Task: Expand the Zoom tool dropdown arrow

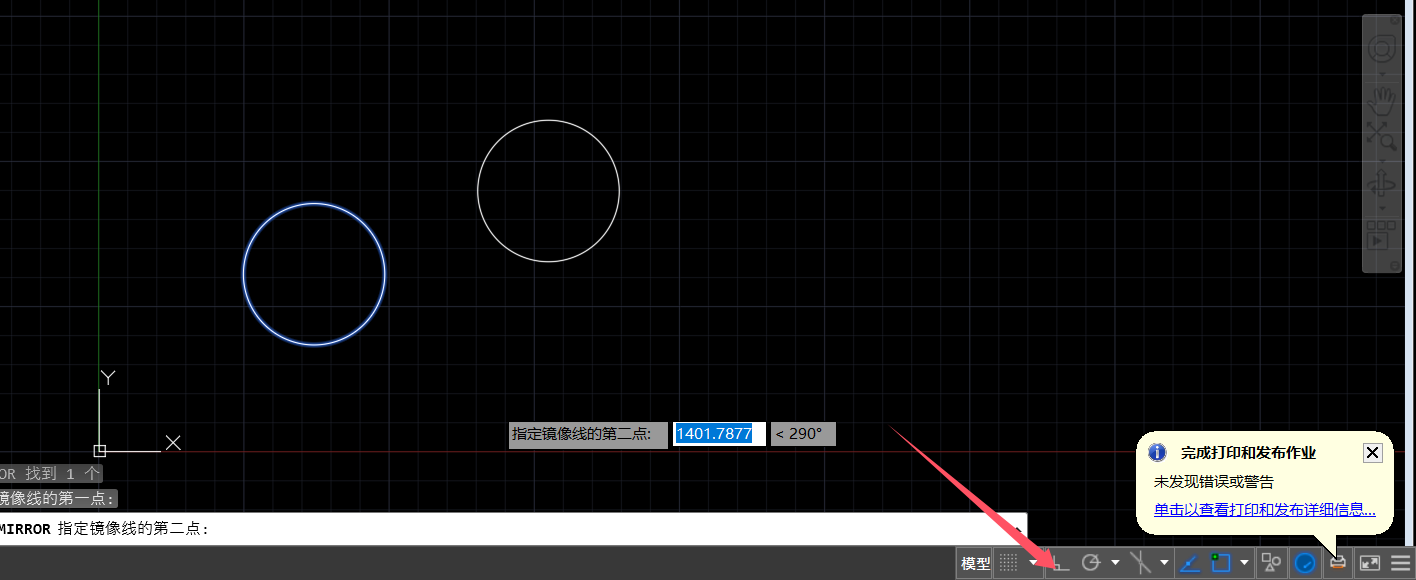Action: pyautogui.click(x=1382, y=159)
